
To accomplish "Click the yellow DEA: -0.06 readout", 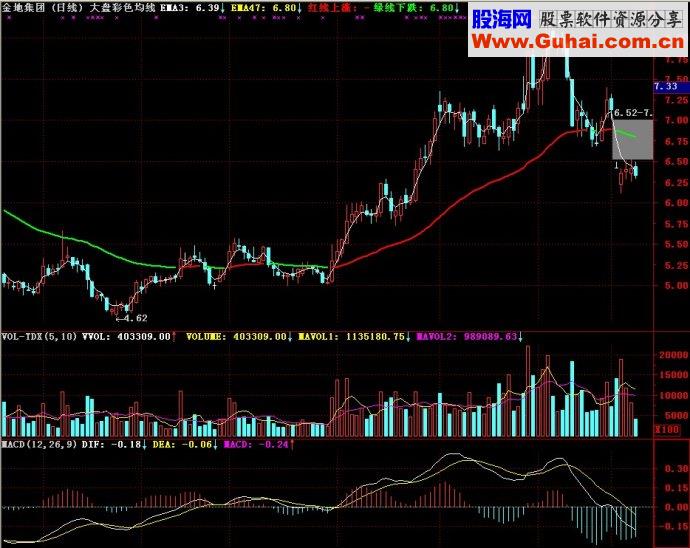I will point(185,445).
